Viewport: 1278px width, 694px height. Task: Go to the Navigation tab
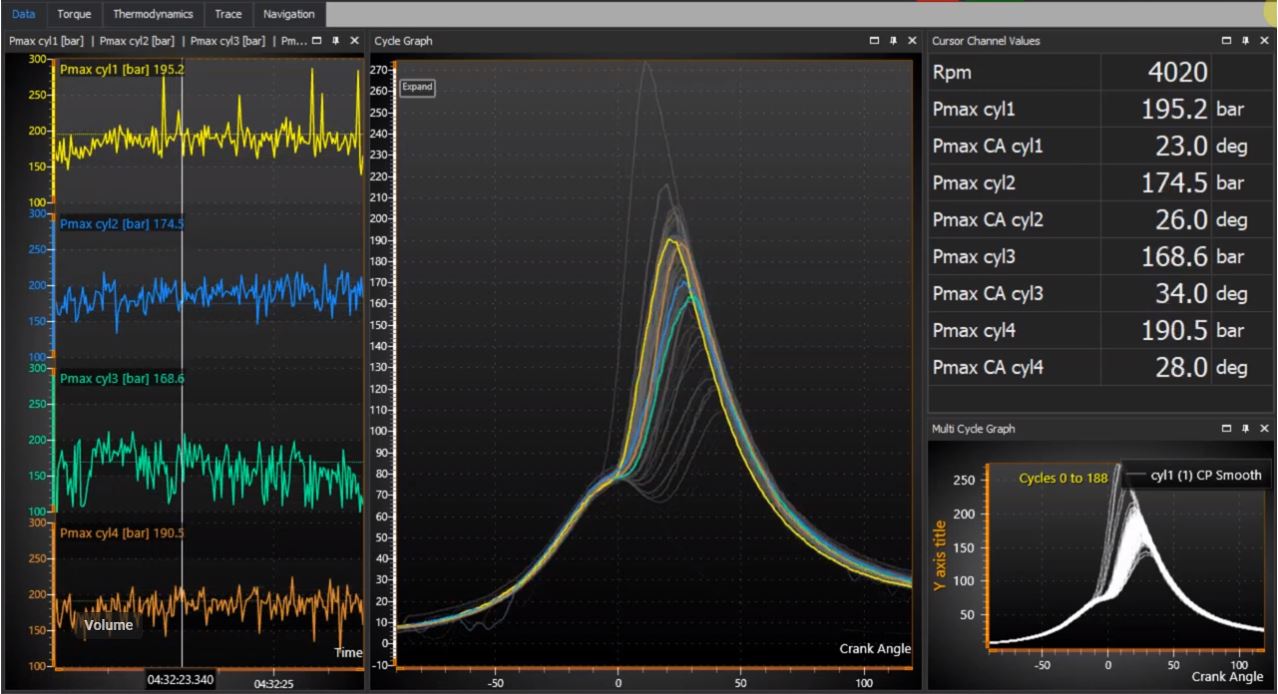coord(289,14)
